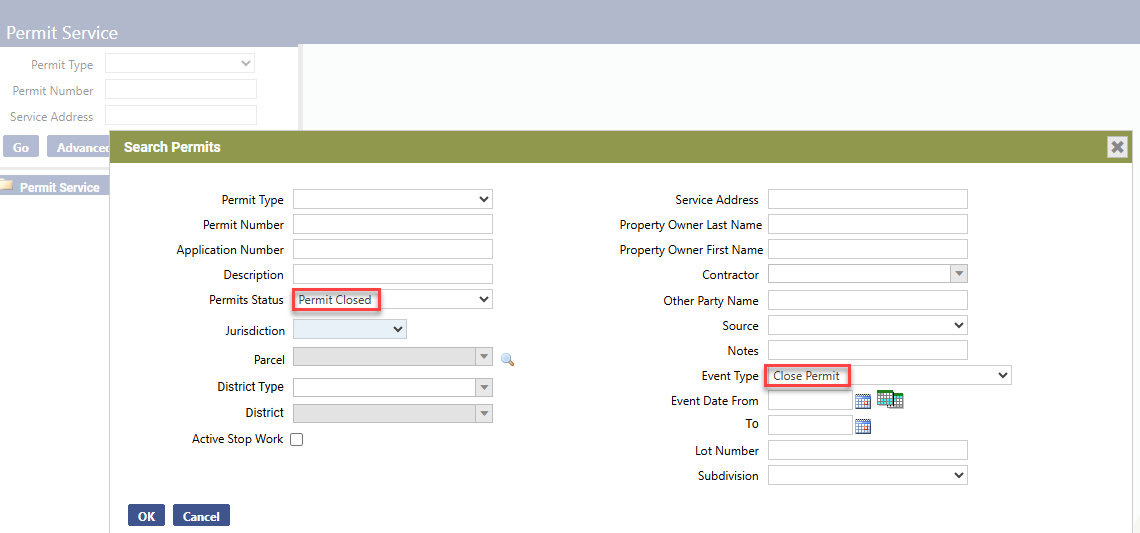Toggle the Active Stop Work checkbox
The width and height of the screenshot is (1140, 533).
296,440
